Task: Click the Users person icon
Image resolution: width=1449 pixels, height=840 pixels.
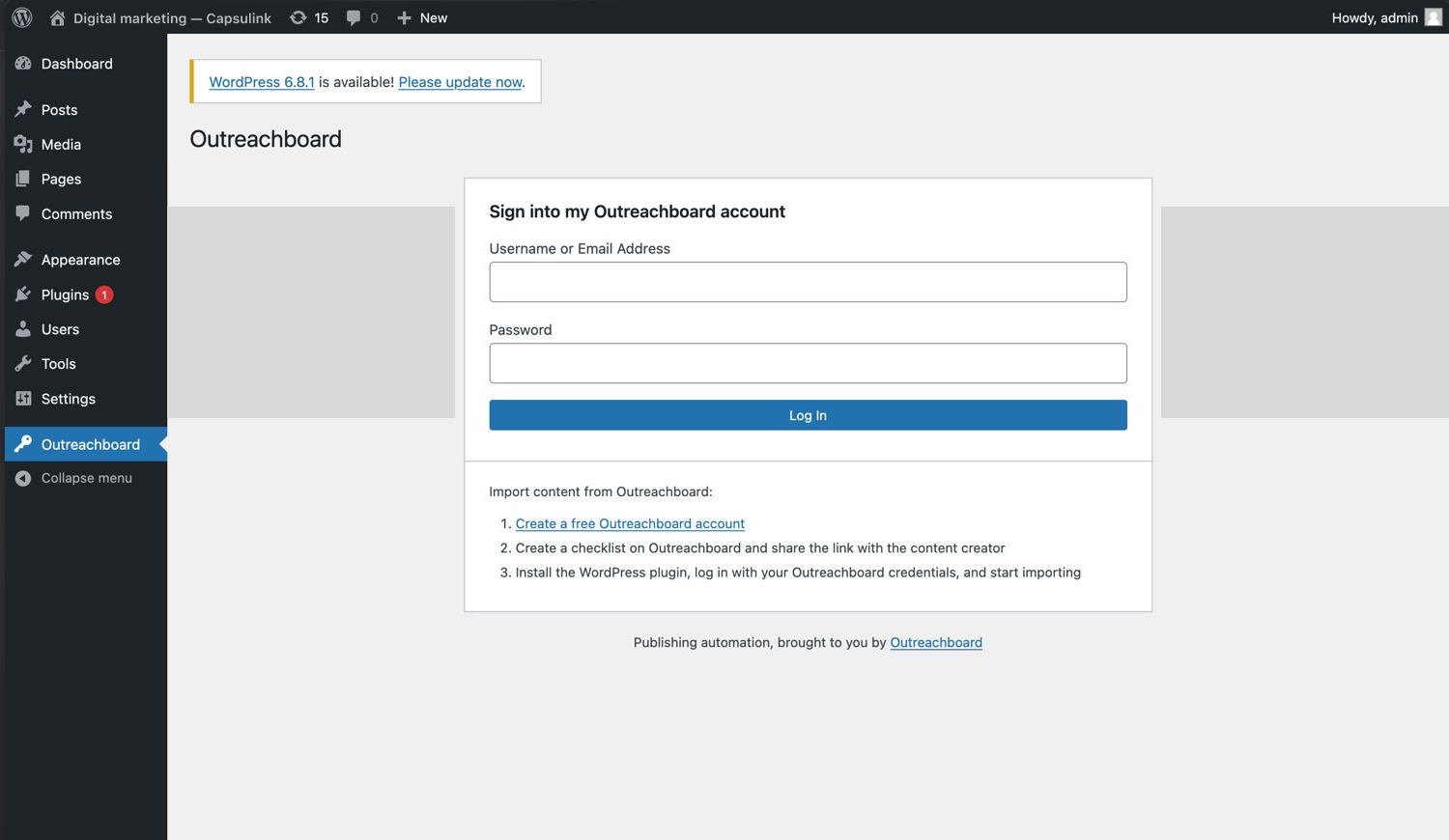Action: 23,329
